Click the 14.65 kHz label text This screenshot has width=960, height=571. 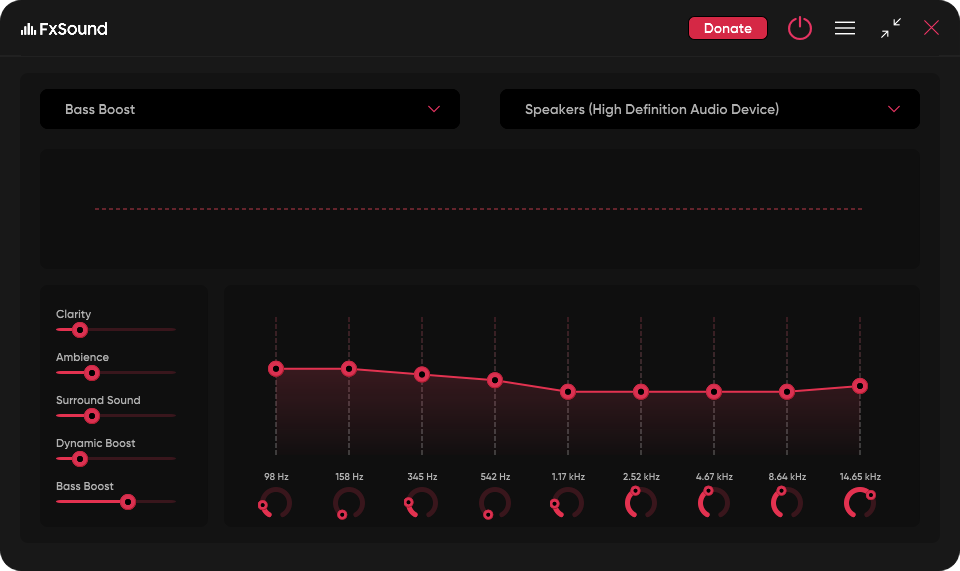[860, 477]
